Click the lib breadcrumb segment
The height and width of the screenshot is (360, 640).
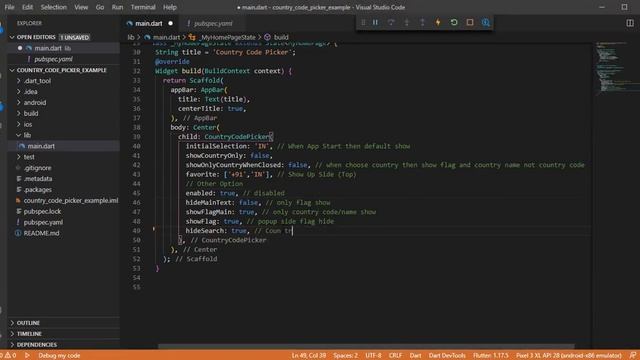[131, 37]
